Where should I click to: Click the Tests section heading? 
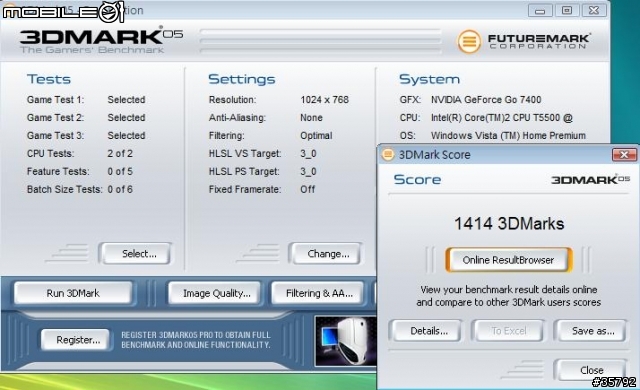point(49,79)
